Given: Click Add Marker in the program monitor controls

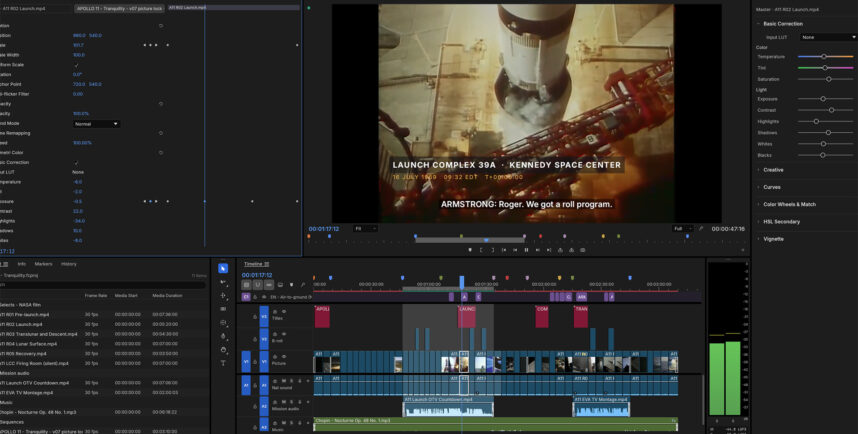Looking at the screenshot, I should click(469, 250).
